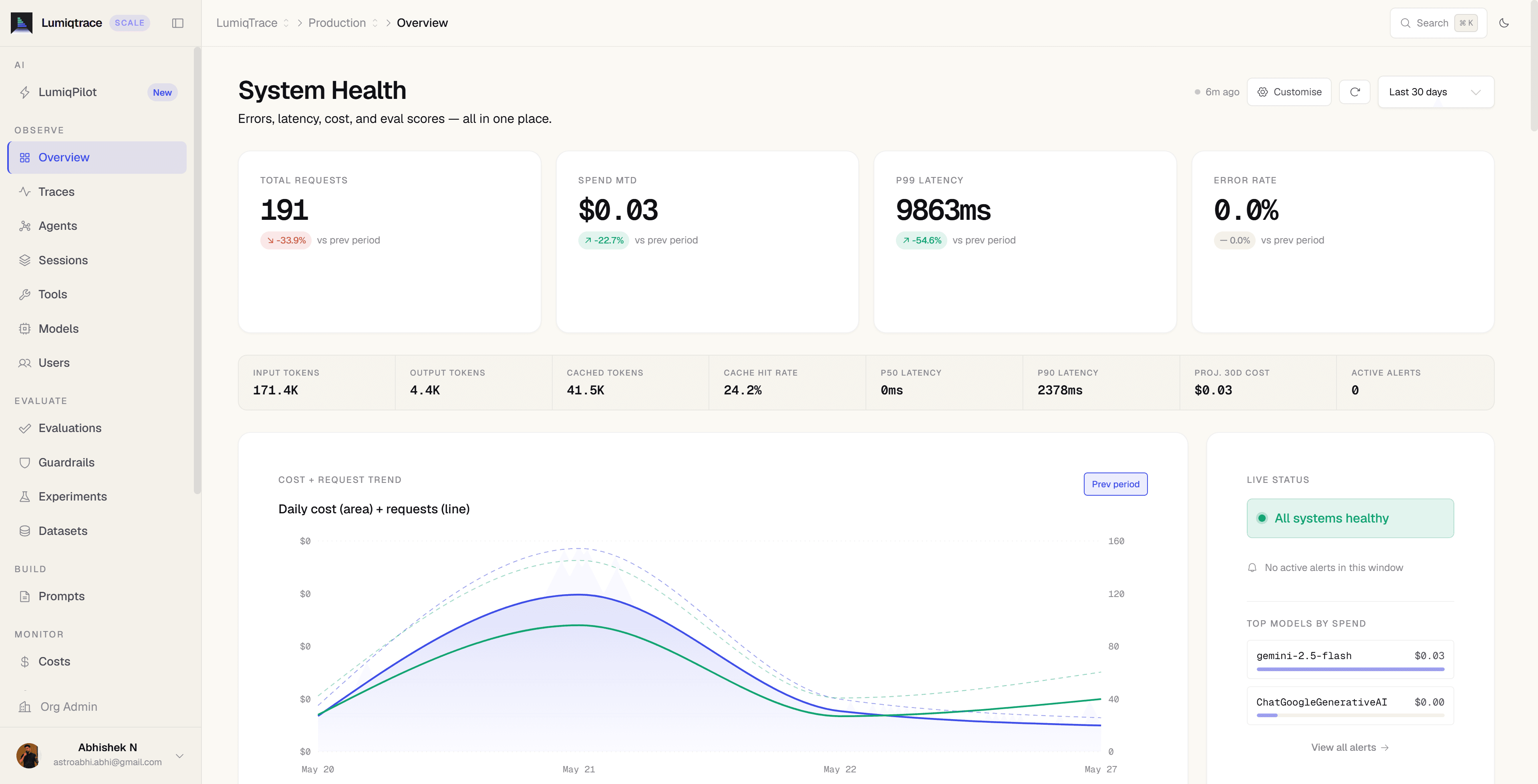Toggle dark mode moon icon
The height and width of the screenshot is (784, 1538).
click(1504, 23)
